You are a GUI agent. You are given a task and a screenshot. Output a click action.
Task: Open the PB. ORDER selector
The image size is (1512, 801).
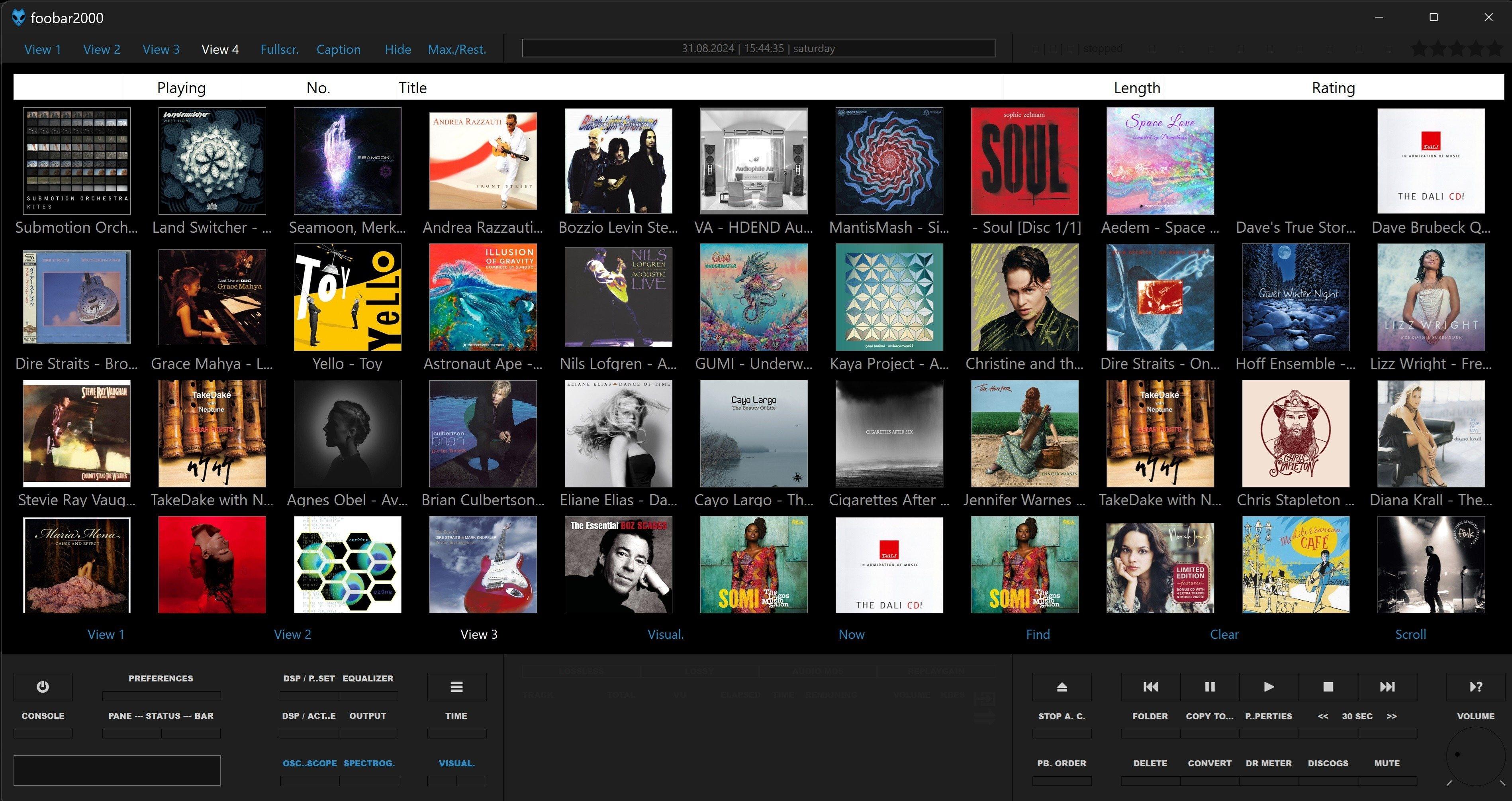coord(1062,764)
